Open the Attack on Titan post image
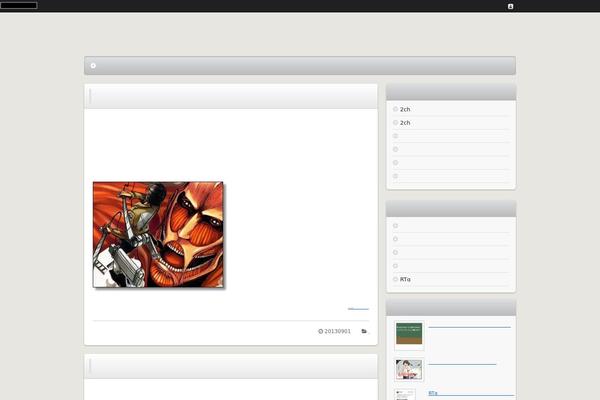This screenshot has height=400, width=600. [x=158, y=235]
